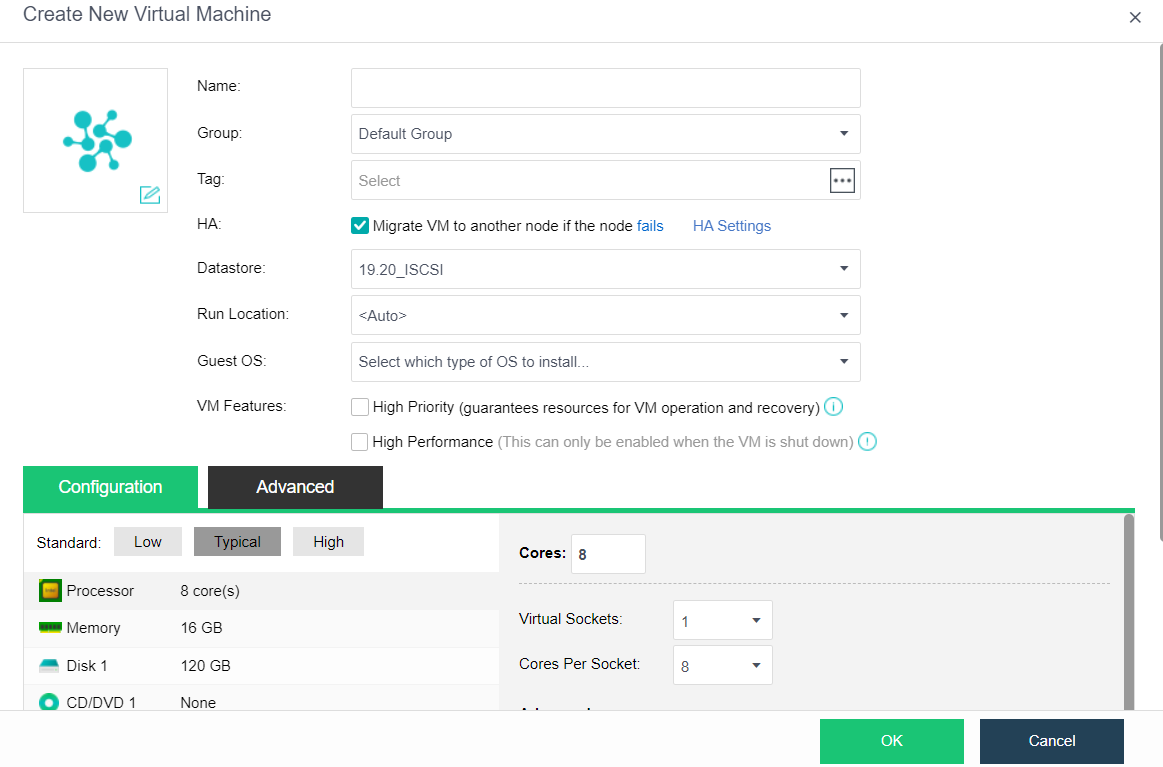The width and height of the screenshot is (1163, 767).
Task: Open the Datastore dropdown
Action: [605, 269]
